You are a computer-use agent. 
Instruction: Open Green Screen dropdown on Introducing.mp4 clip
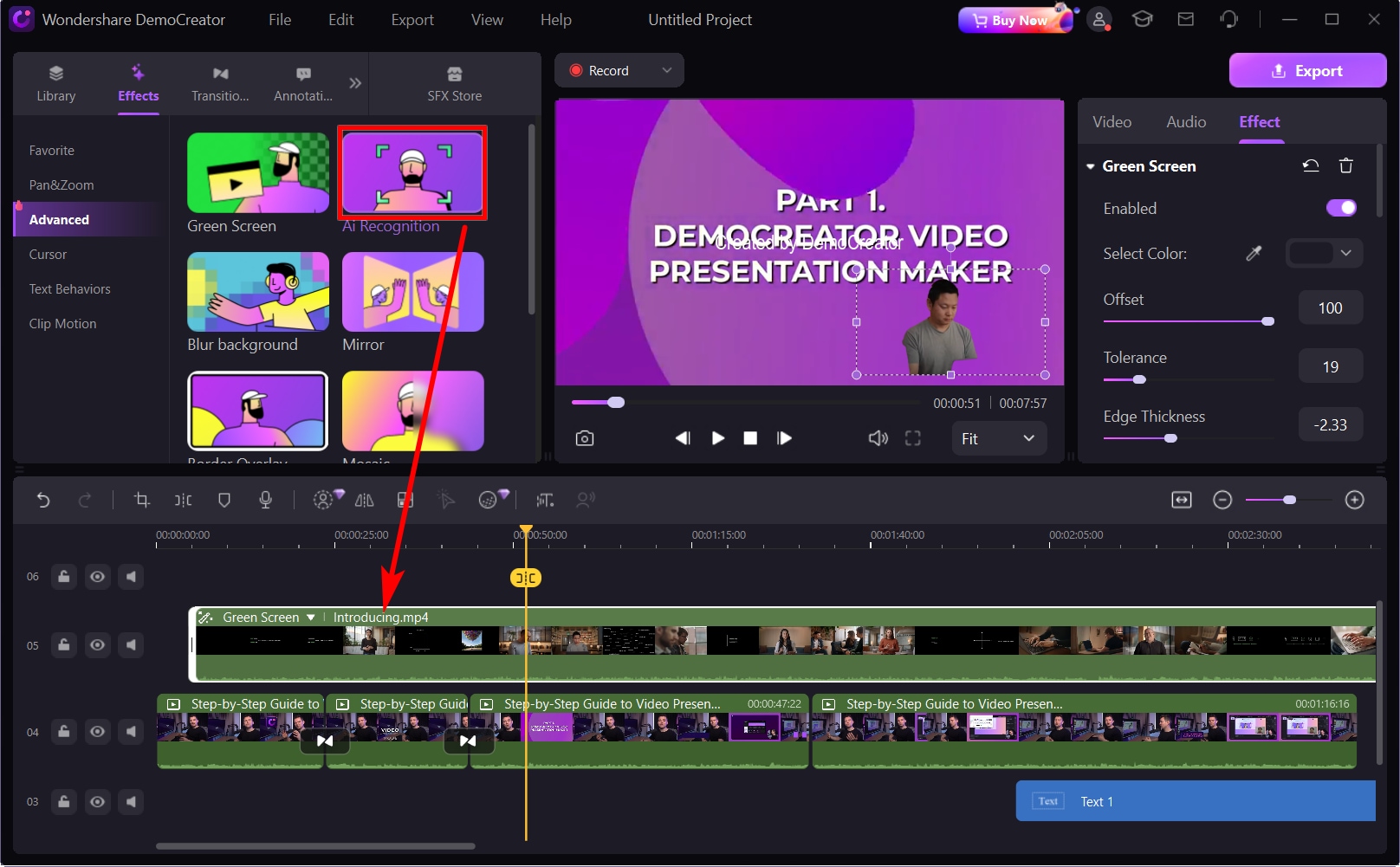pos(311,618)
